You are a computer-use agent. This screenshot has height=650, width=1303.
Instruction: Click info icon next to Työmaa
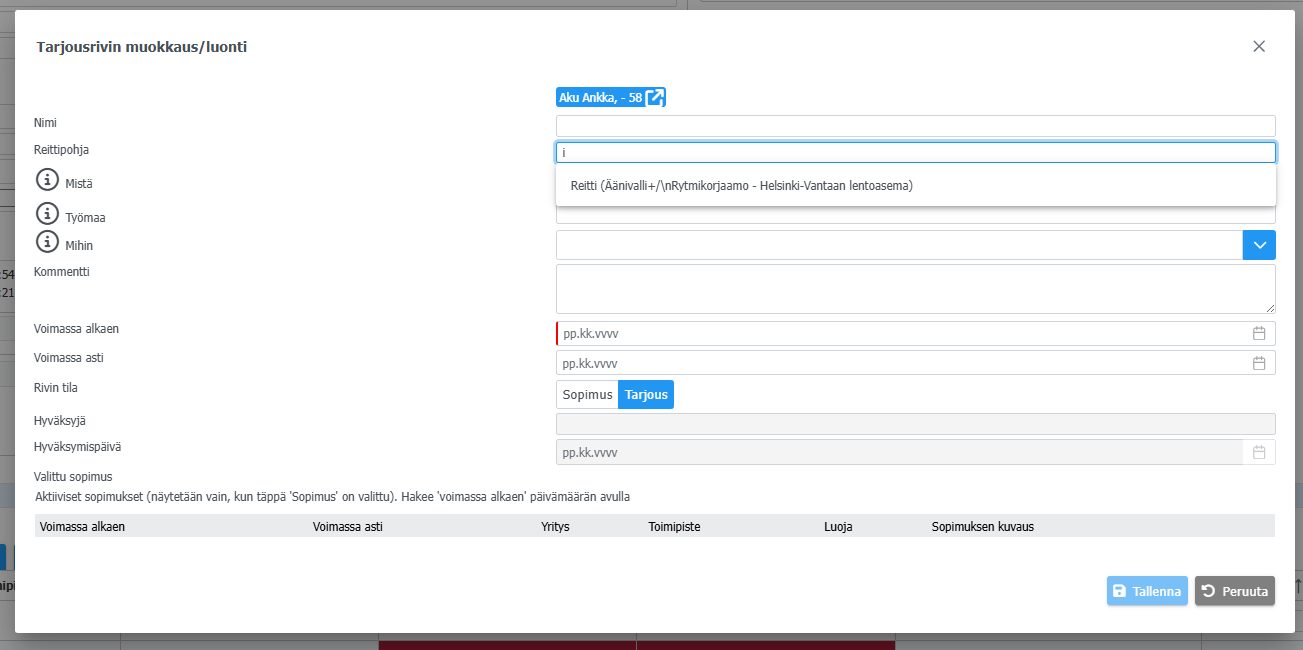tap(47, 214)
